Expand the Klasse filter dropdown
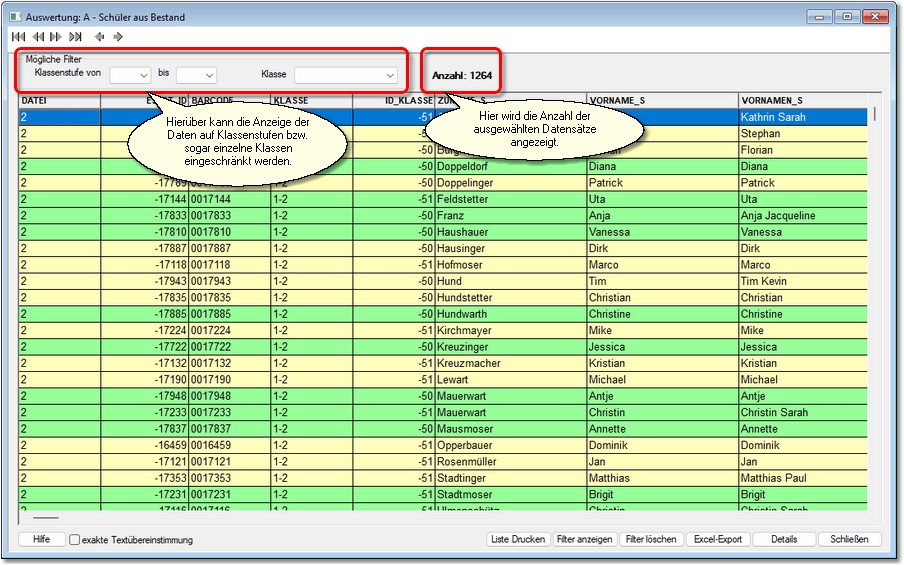Screen dimensions: 904x566 [x=346, y=75]
